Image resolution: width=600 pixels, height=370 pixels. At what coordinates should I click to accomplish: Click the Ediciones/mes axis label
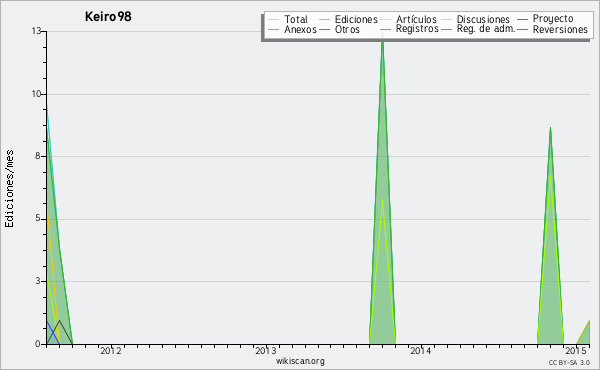[x=9, y=188]
